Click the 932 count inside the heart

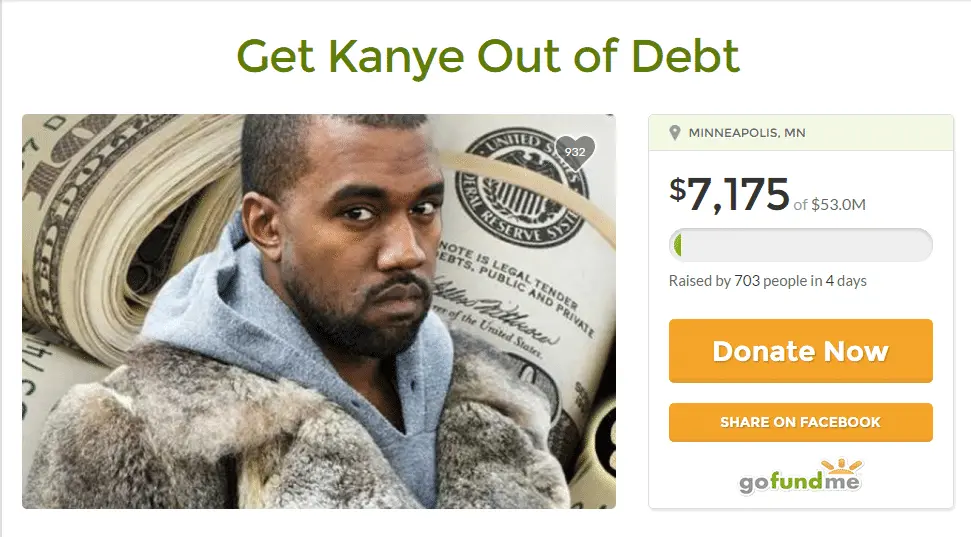575,152
